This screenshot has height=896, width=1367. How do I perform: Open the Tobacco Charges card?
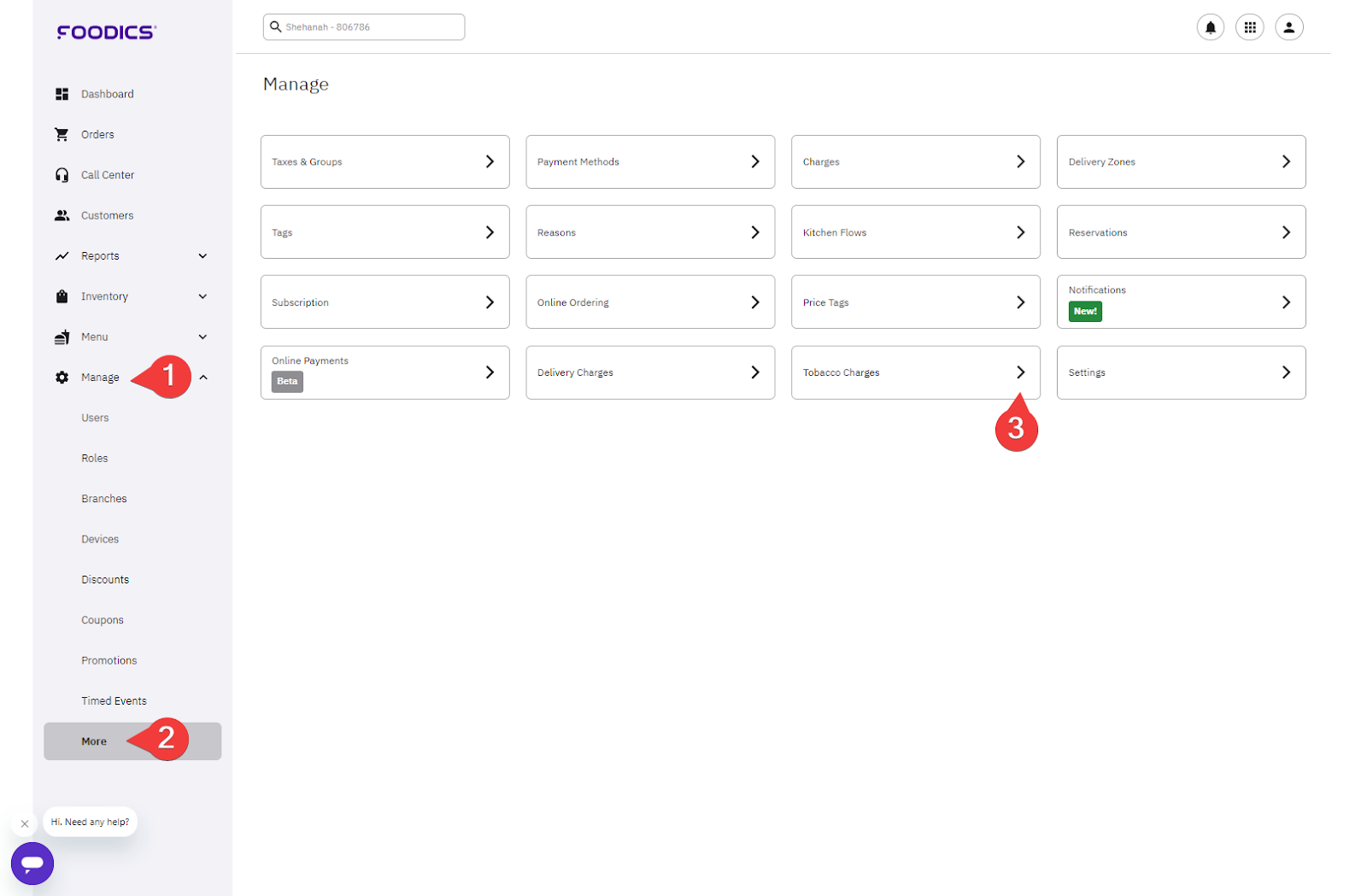(x=914, y=372)
